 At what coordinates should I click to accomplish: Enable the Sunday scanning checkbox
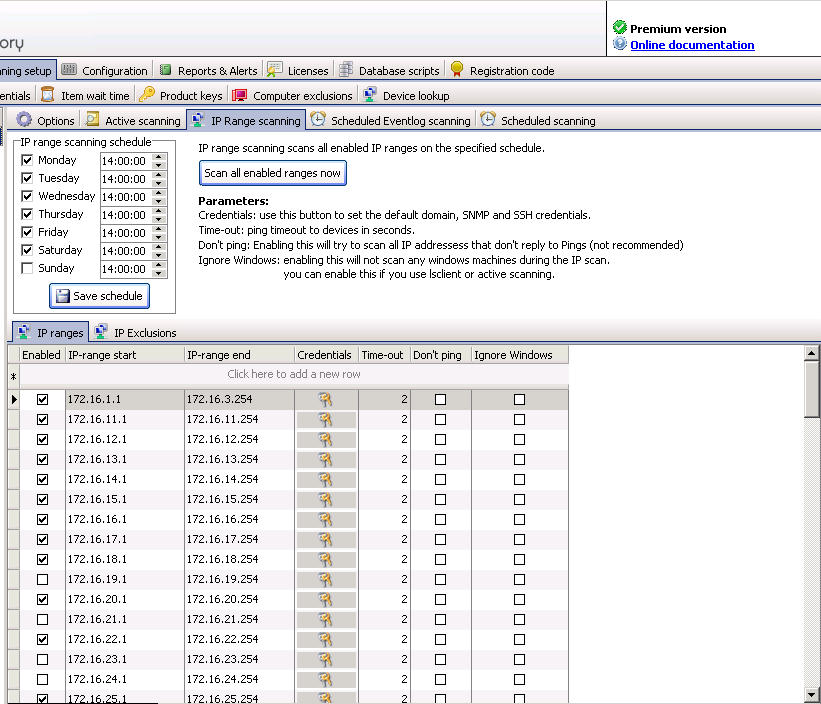point(27,268)
